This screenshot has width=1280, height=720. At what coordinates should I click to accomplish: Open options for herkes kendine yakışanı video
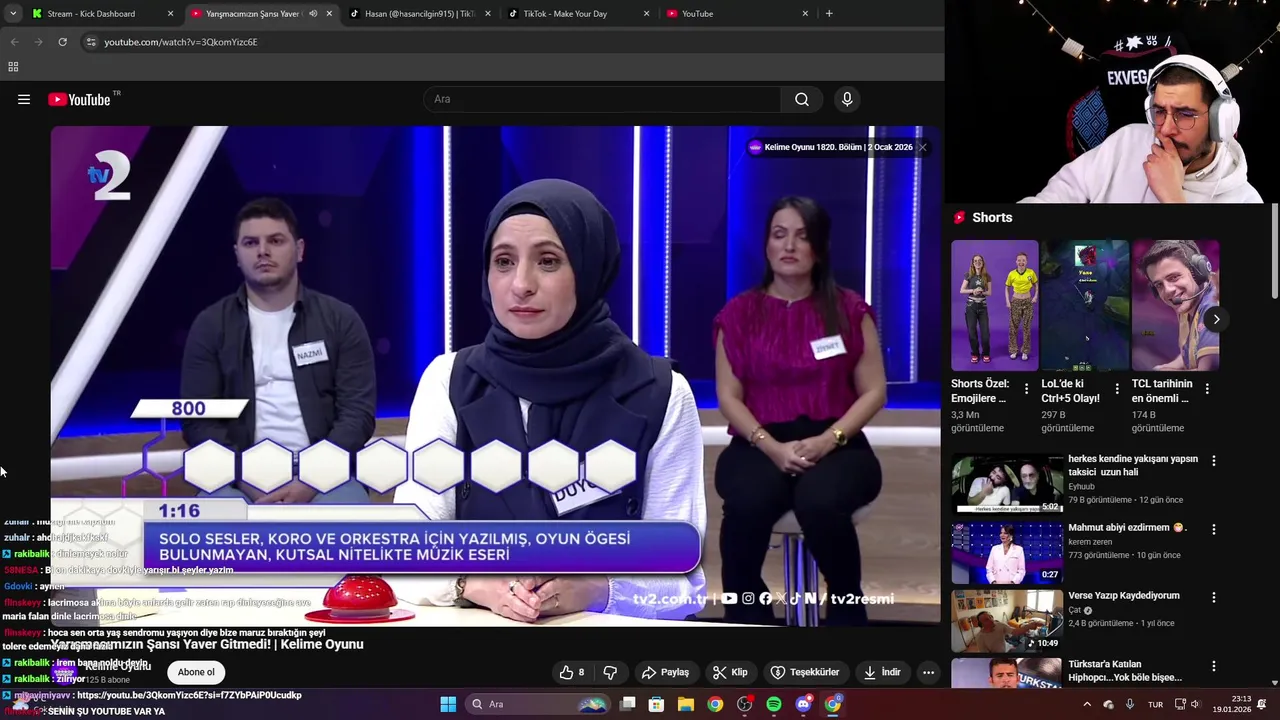point(1214,461)
